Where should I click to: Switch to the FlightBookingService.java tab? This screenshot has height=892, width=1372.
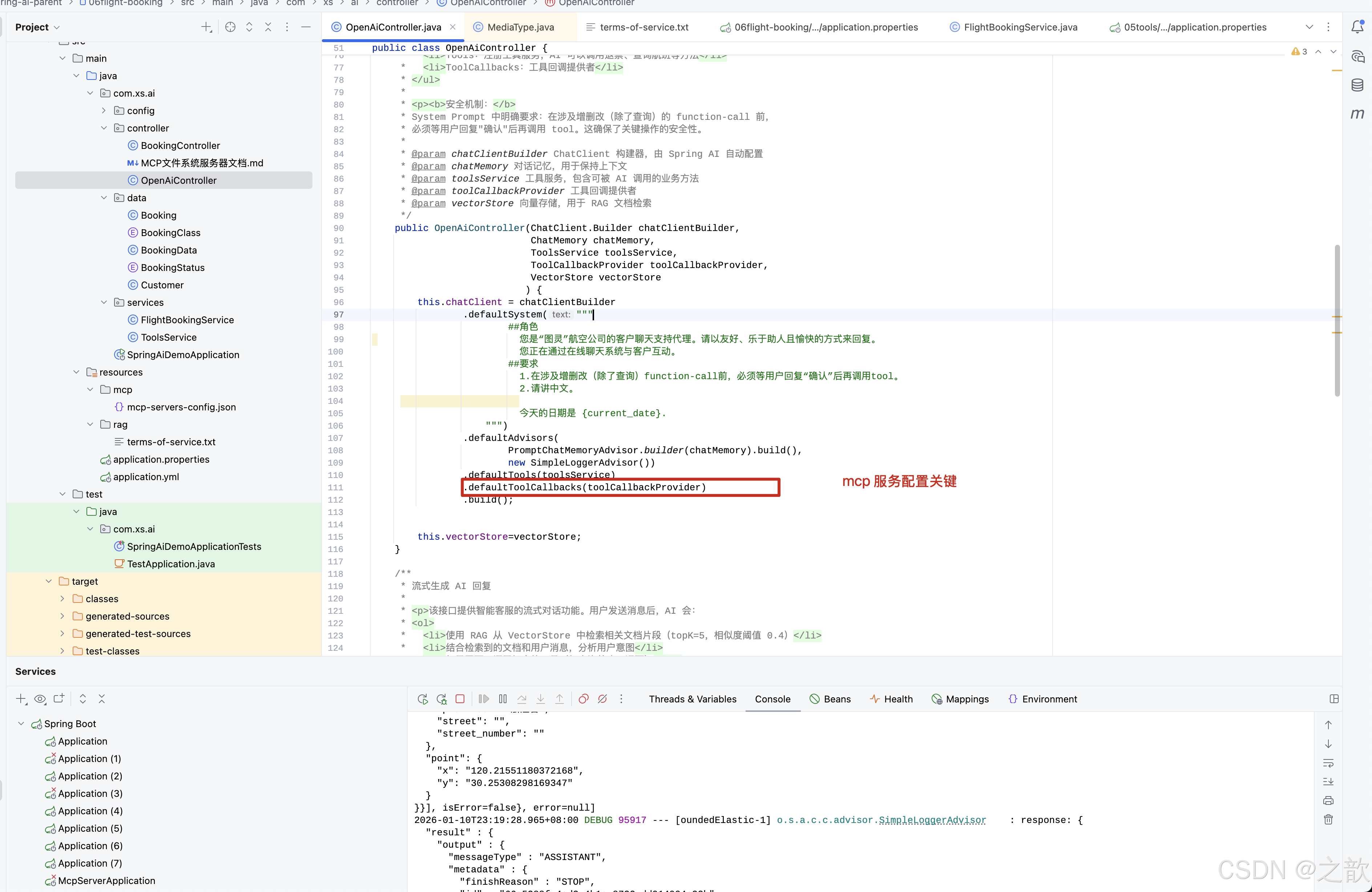click(1020, 27)
